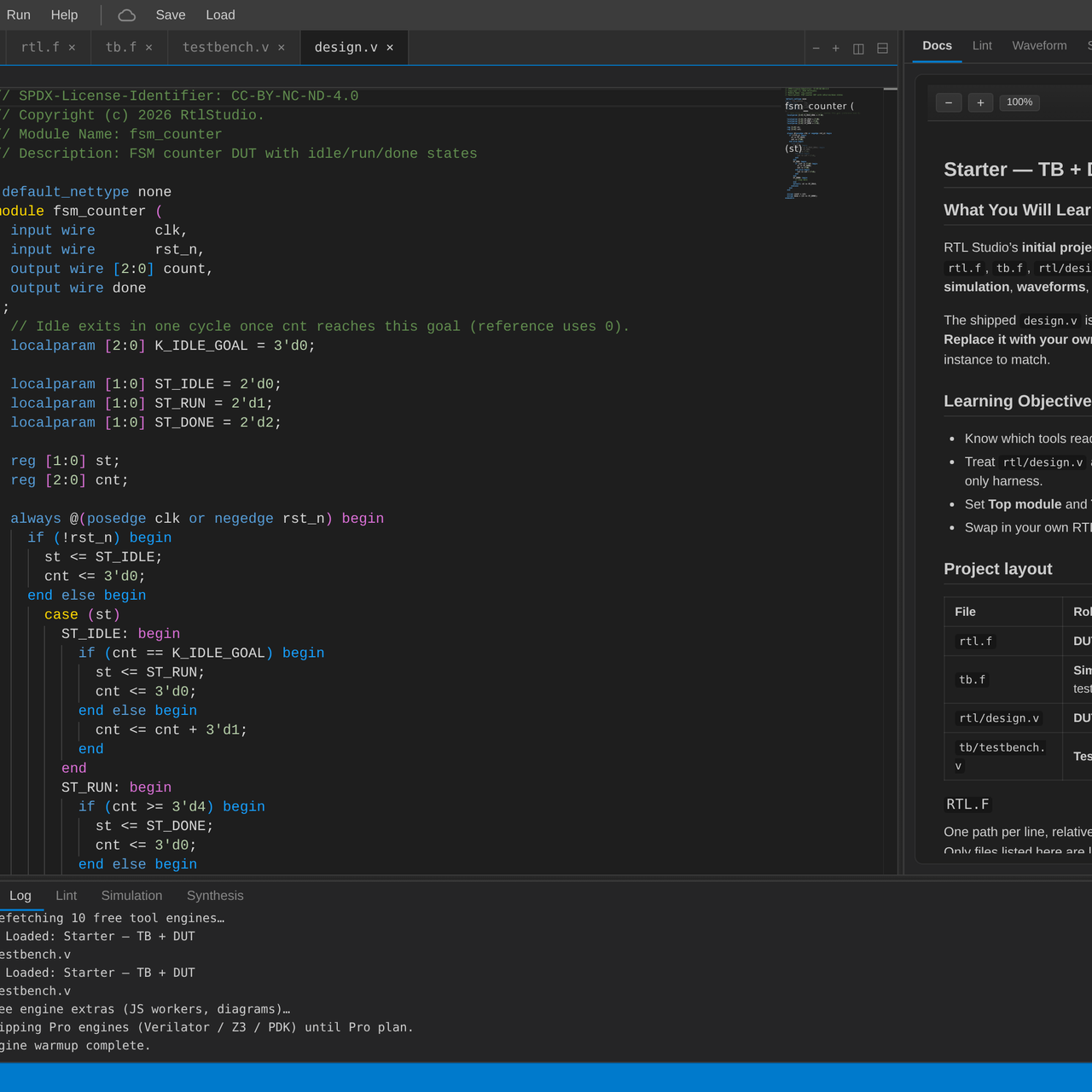Screen dimensions: 1092x1092
Task: Select the design.v tab
Action: (346, 47)
